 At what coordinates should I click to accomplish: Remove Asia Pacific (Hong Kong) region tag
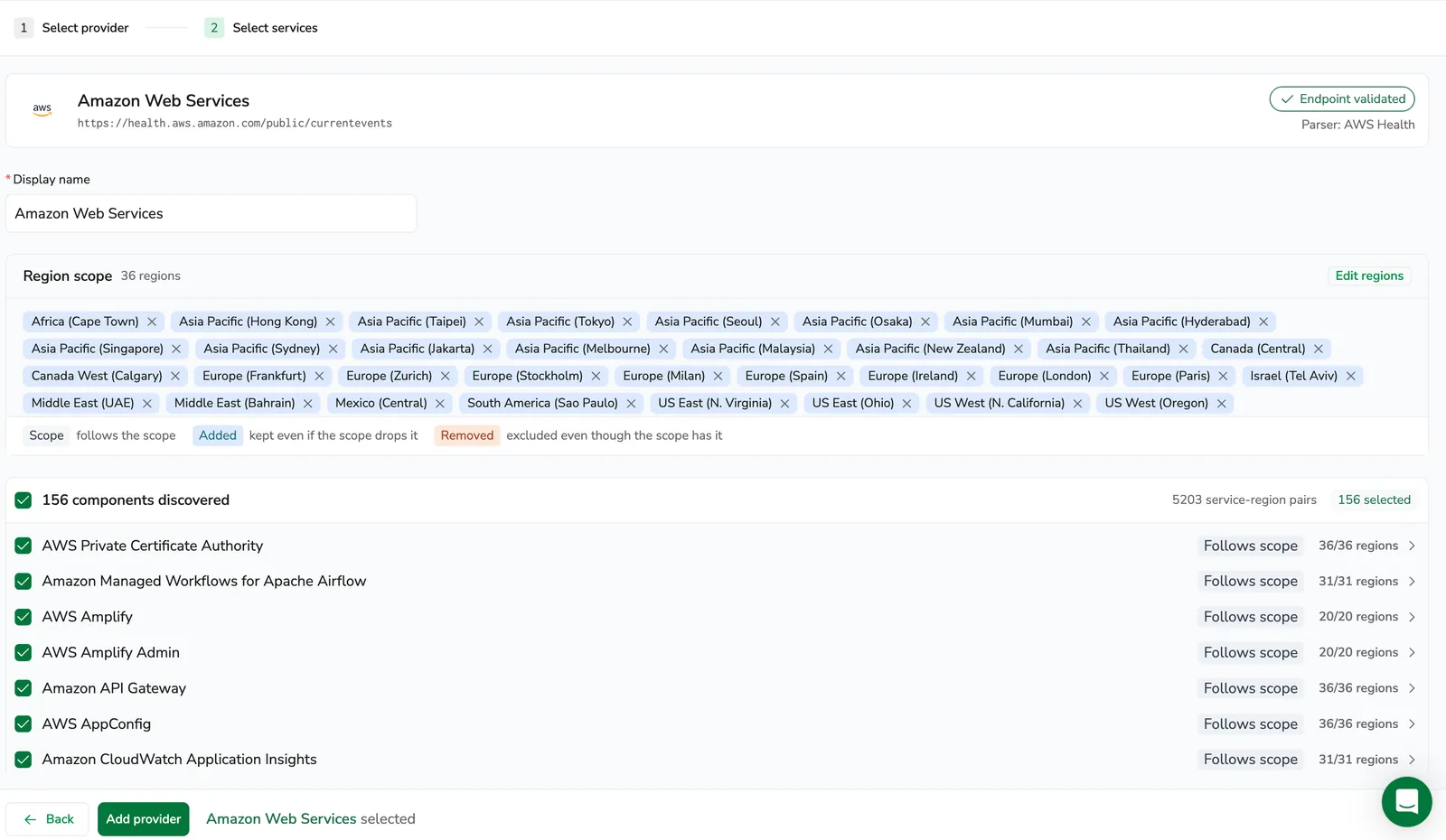pos(331,322)
